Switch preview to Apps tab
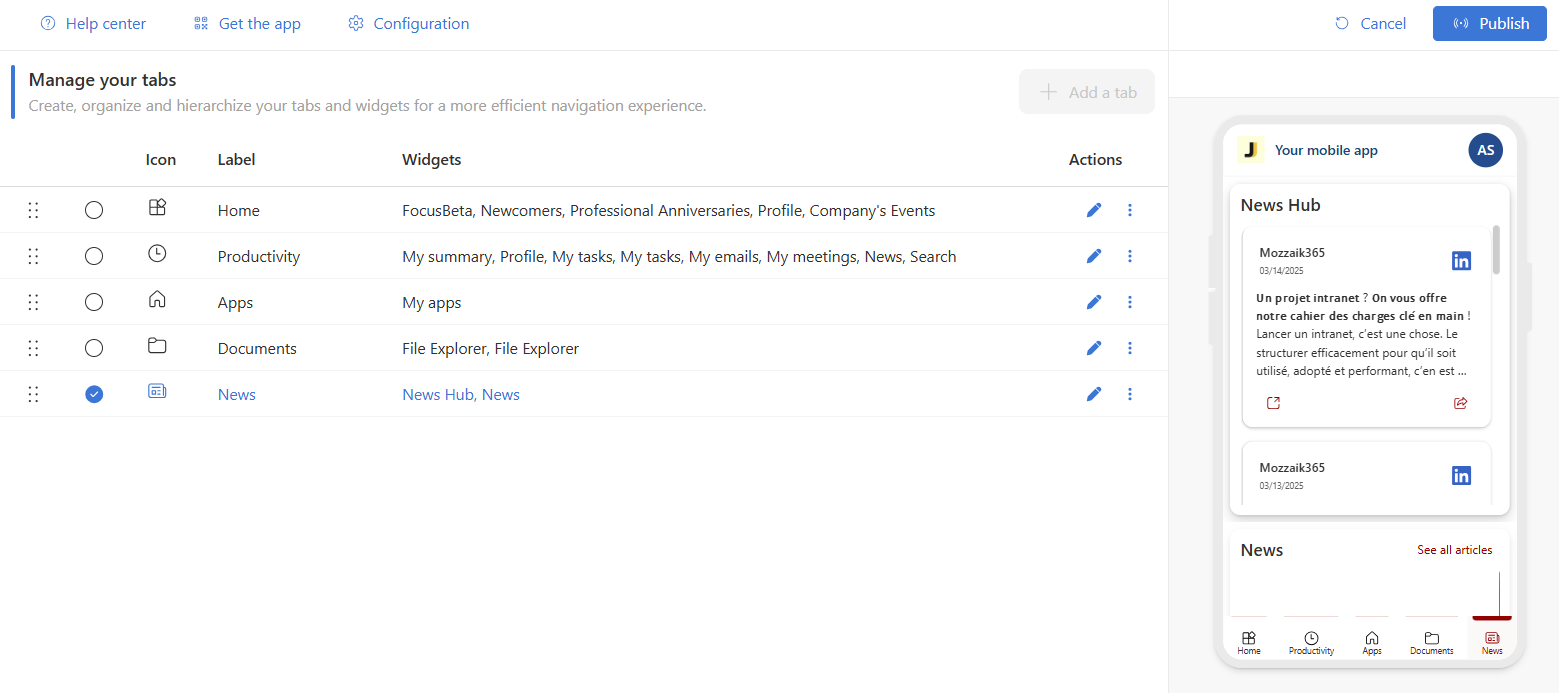1559x693 pixels. [x=1372, y=642]
